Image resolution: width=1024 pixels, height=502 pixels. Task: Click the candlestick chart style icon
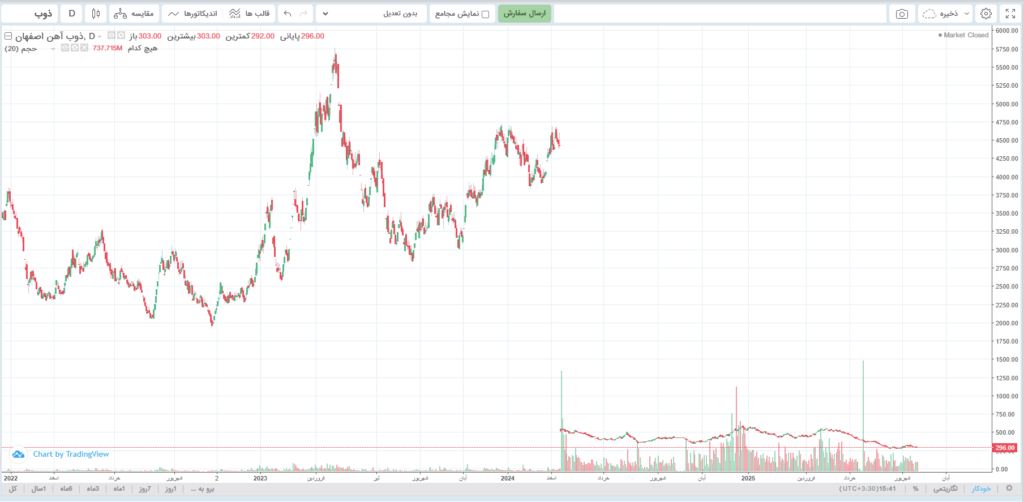[x=95, y=14]
